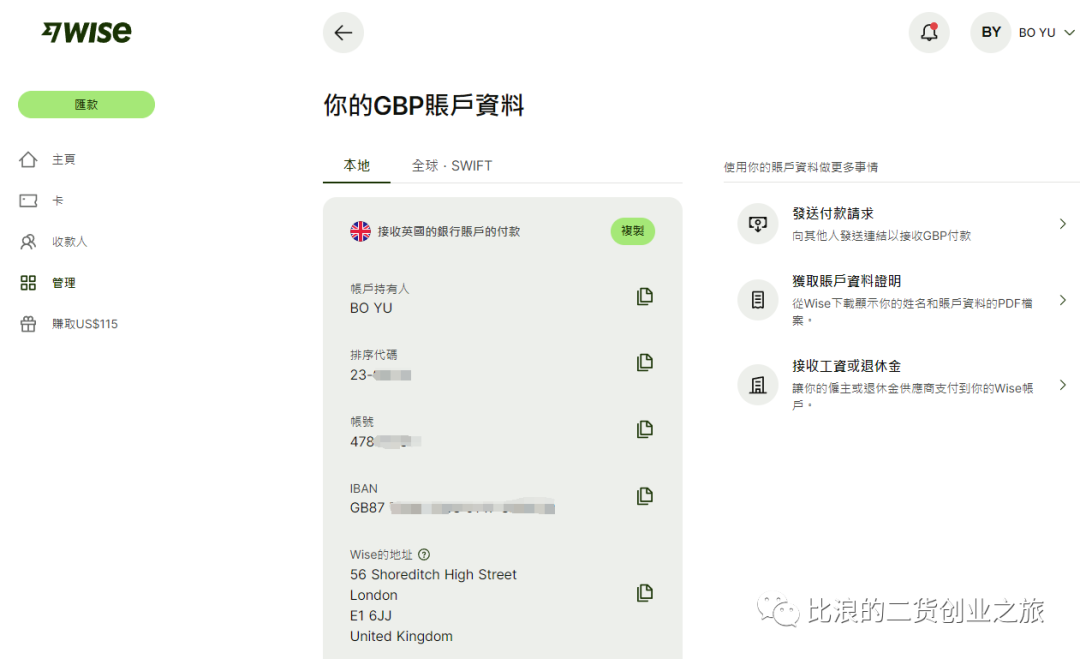This screenshot has height=659, width=1080.
Task: Click the 使用你的賬戶資料做更多事情 label
Action: click(800, 167)
